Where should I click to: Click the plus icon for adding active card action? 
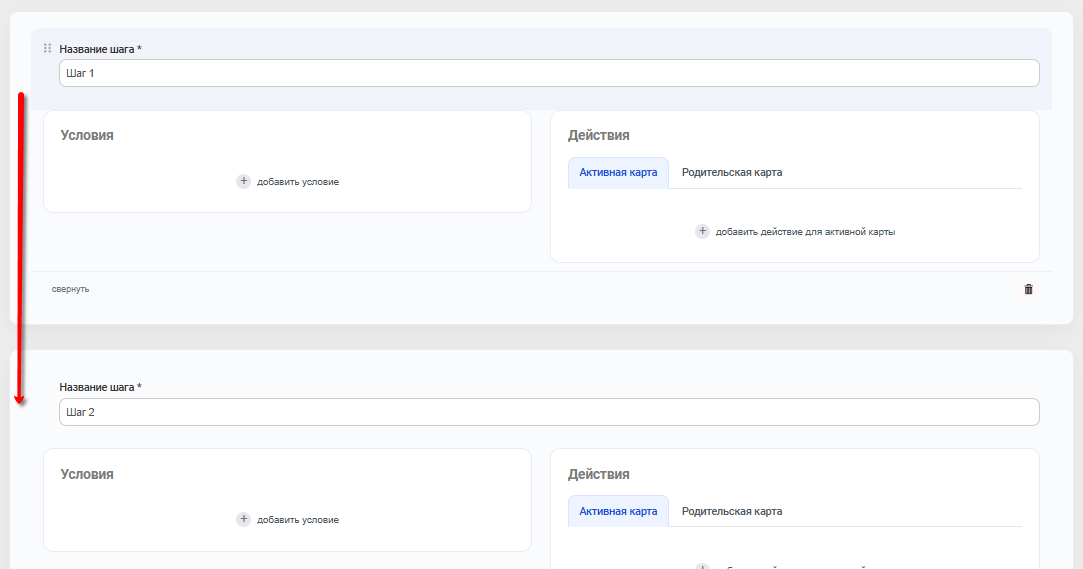[x=702, y=231]
